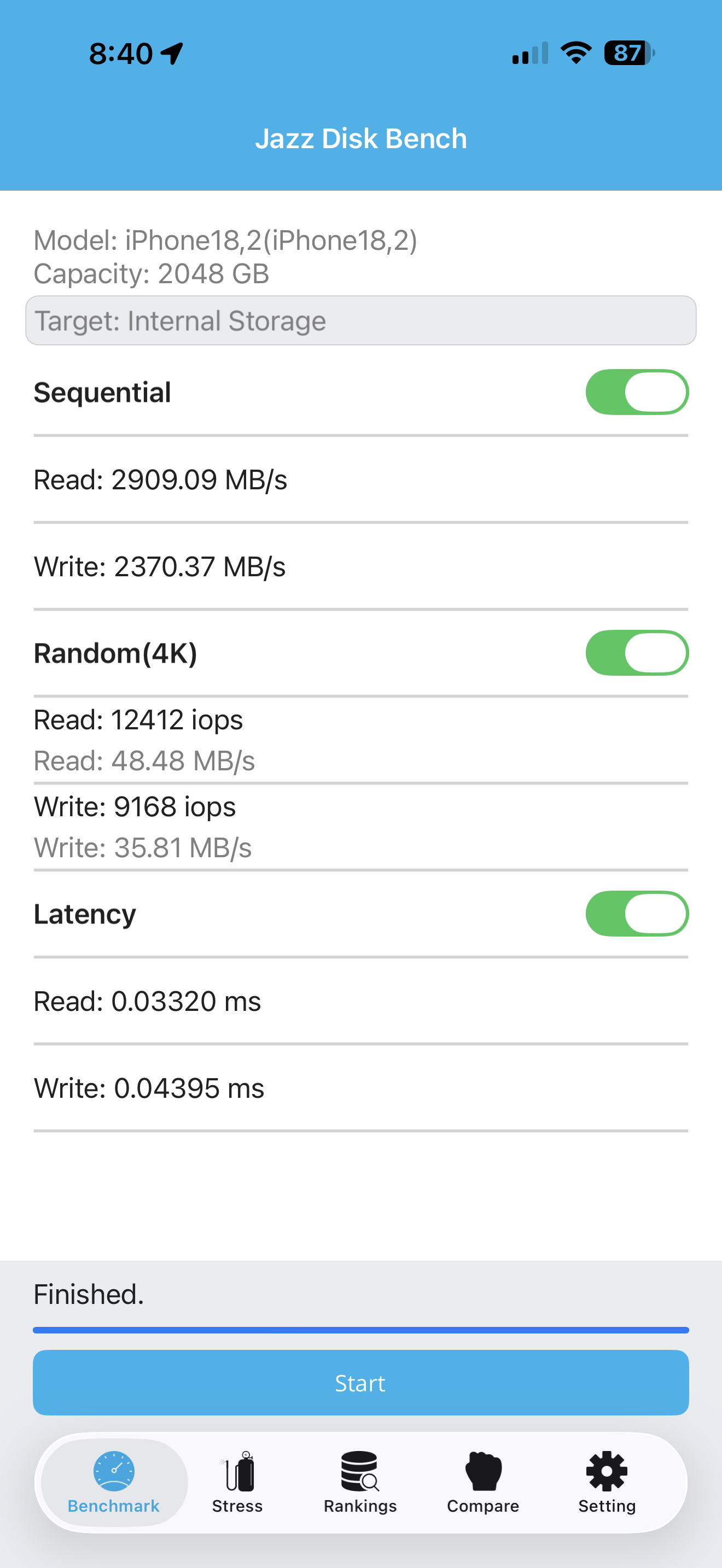
Task: Start the benchmark with the Start button
Action: (x=361, y=1382)
